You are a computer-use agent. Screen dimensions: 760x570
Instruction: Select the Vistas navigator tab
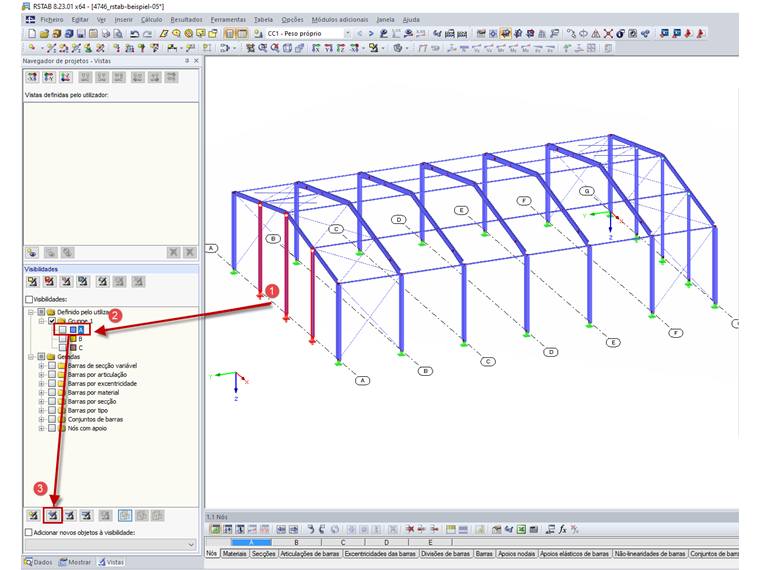[111, 562]
